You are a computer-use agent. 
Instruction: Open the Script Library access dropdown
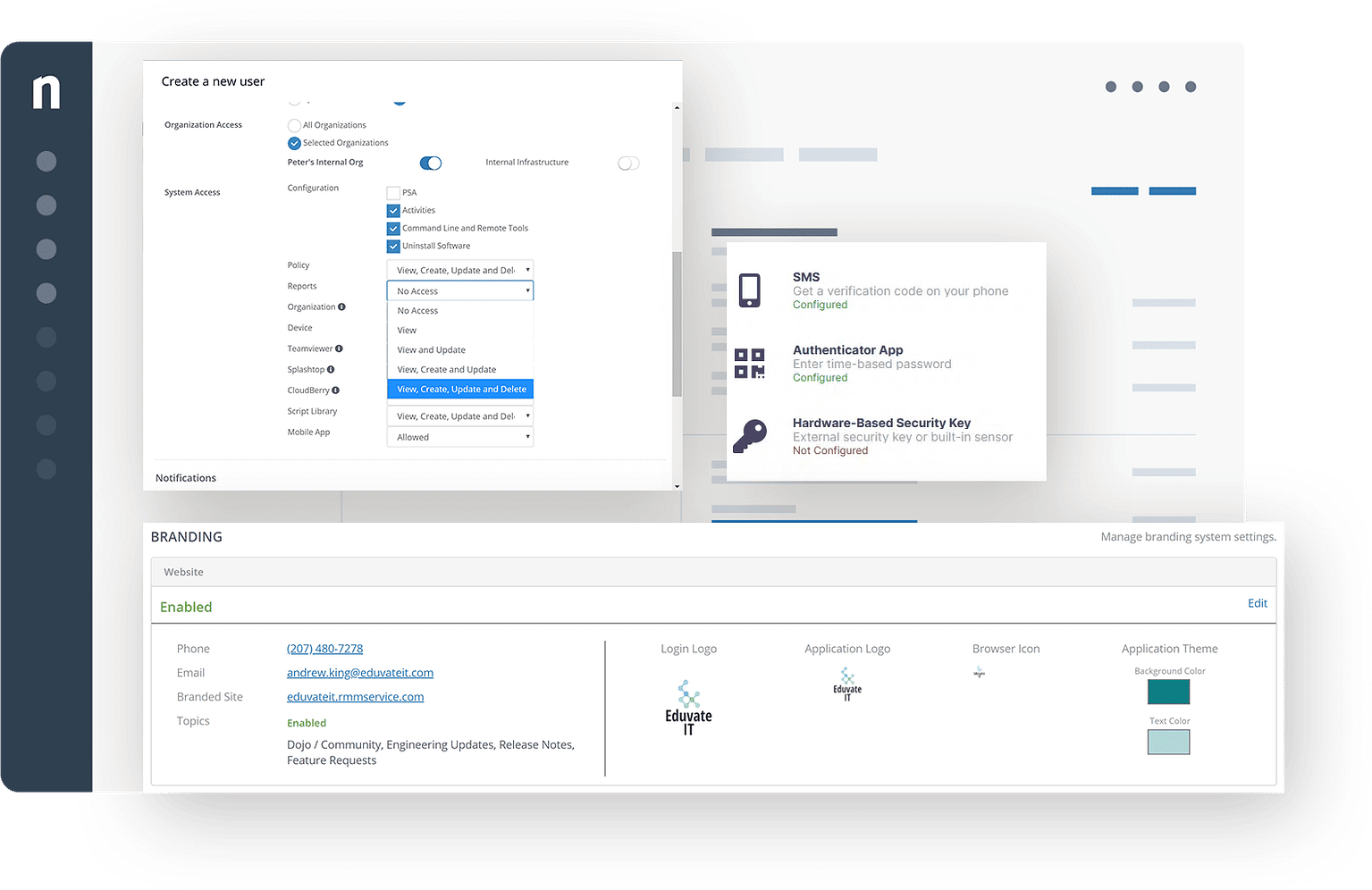(459, 415)
